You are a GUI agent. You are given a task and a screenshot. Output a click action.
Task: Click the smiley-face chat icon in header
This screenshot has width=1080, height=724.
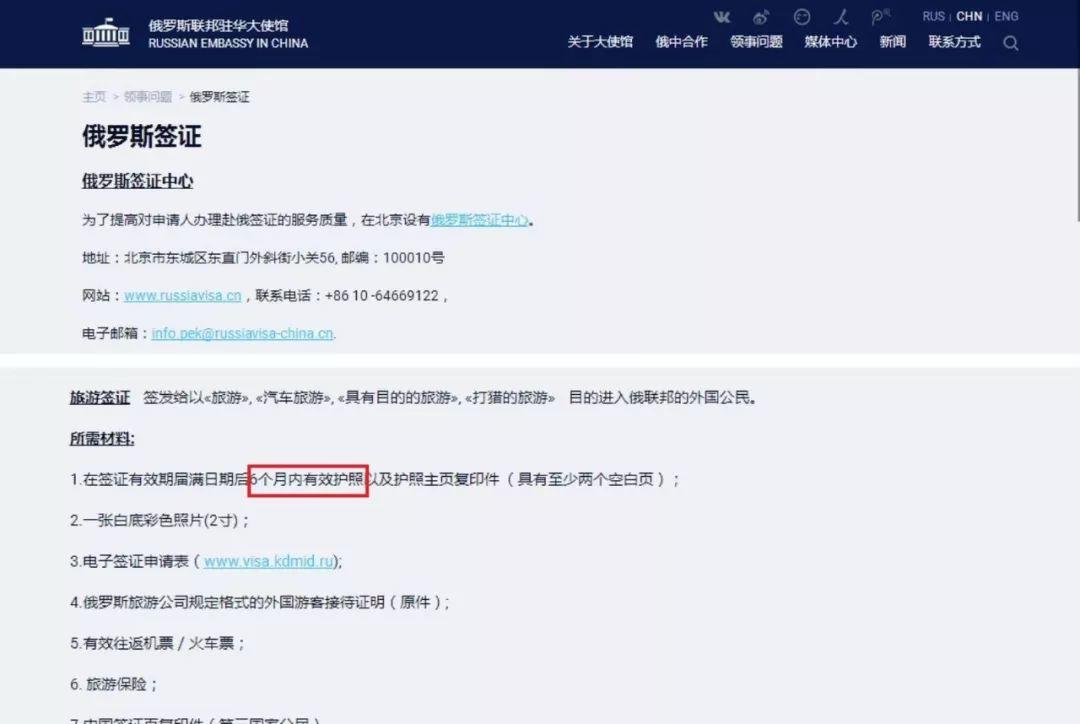[802, 17]
